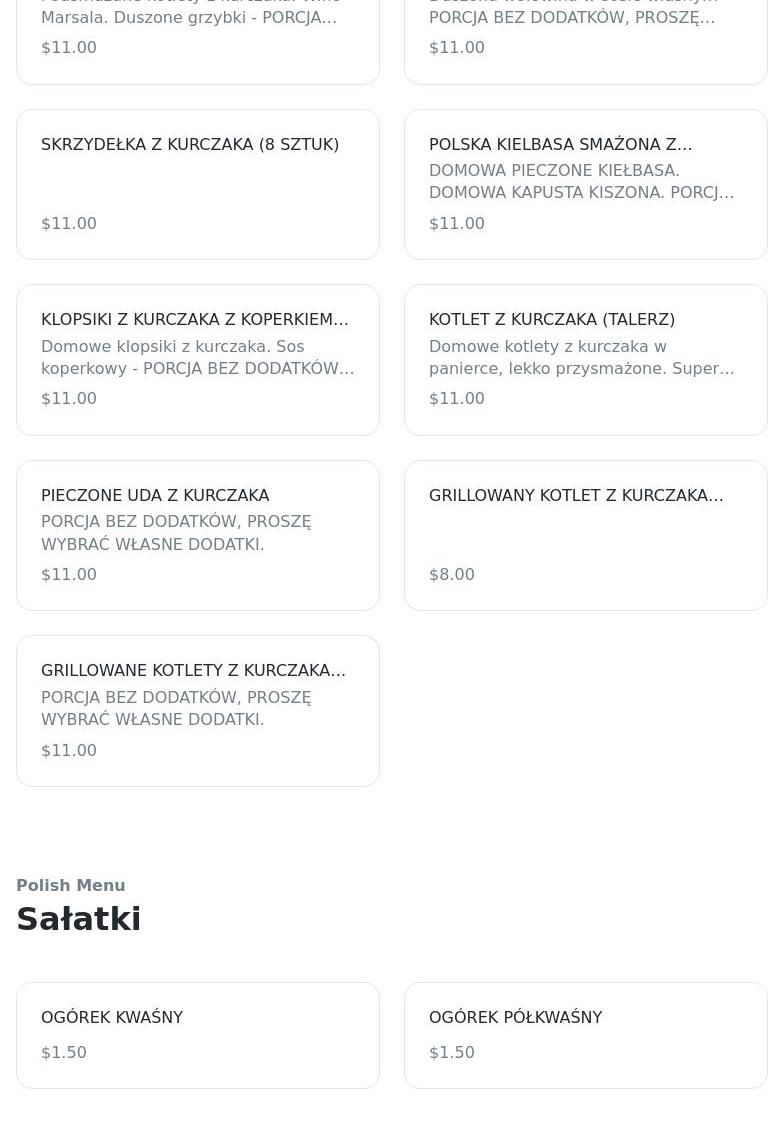Viewport: 784px width, 1137px height.
Task: Choose KOTLET Z KURCZAKA (TALERZ) dish
Action: (x=552, y=320)
